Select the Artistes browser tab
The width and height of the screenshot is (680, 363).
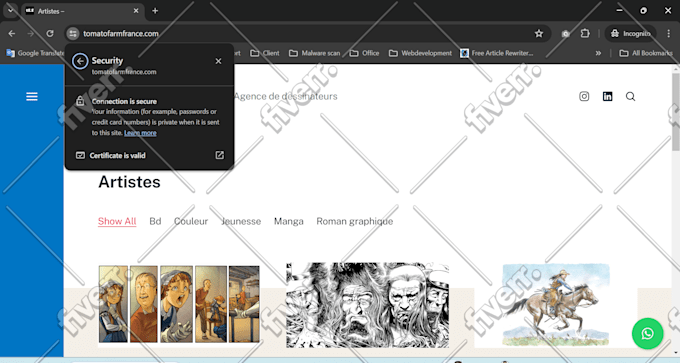(x=82, y=11)
